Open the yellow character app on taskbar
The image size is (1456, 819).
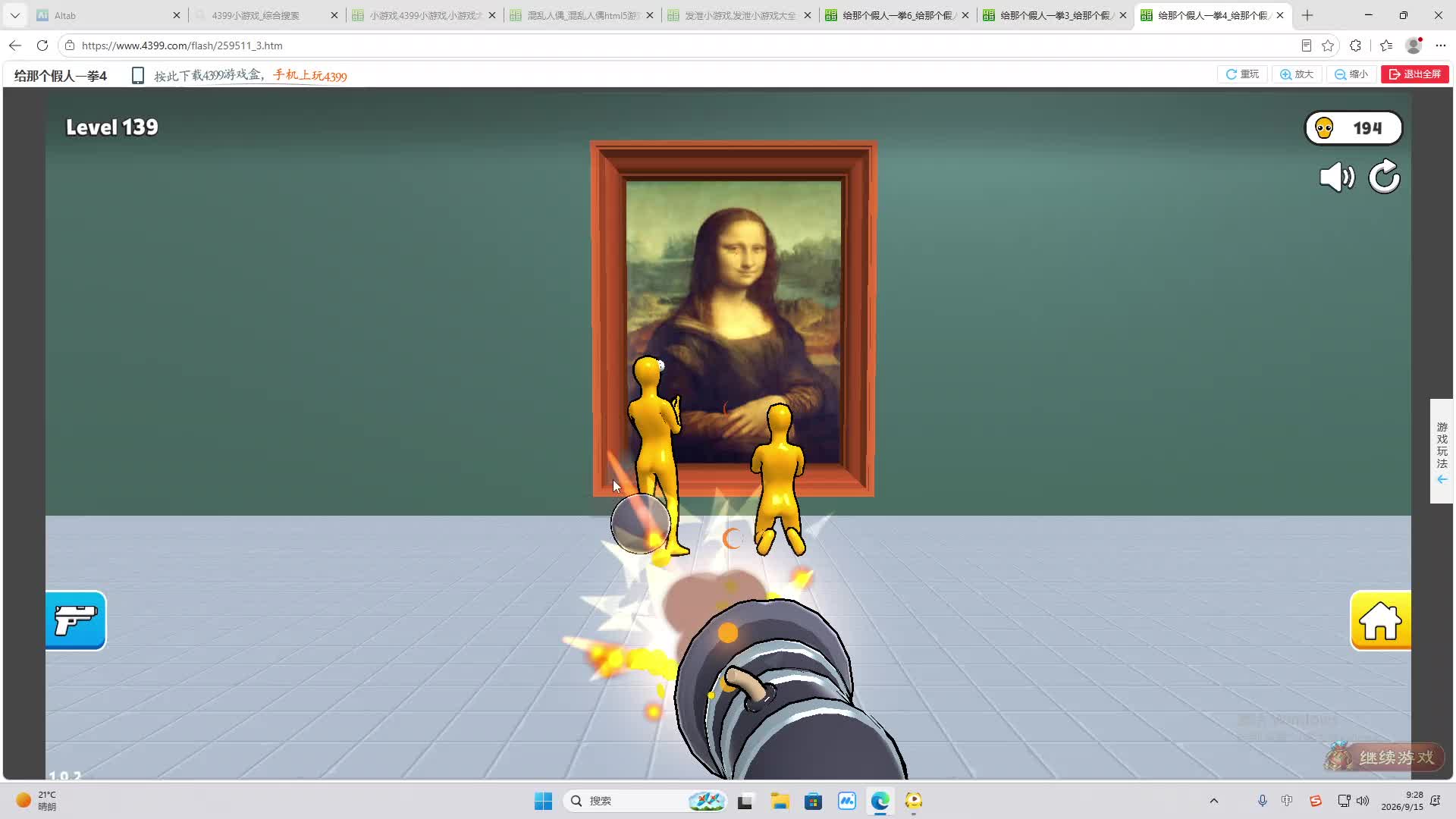pos(913,801)
